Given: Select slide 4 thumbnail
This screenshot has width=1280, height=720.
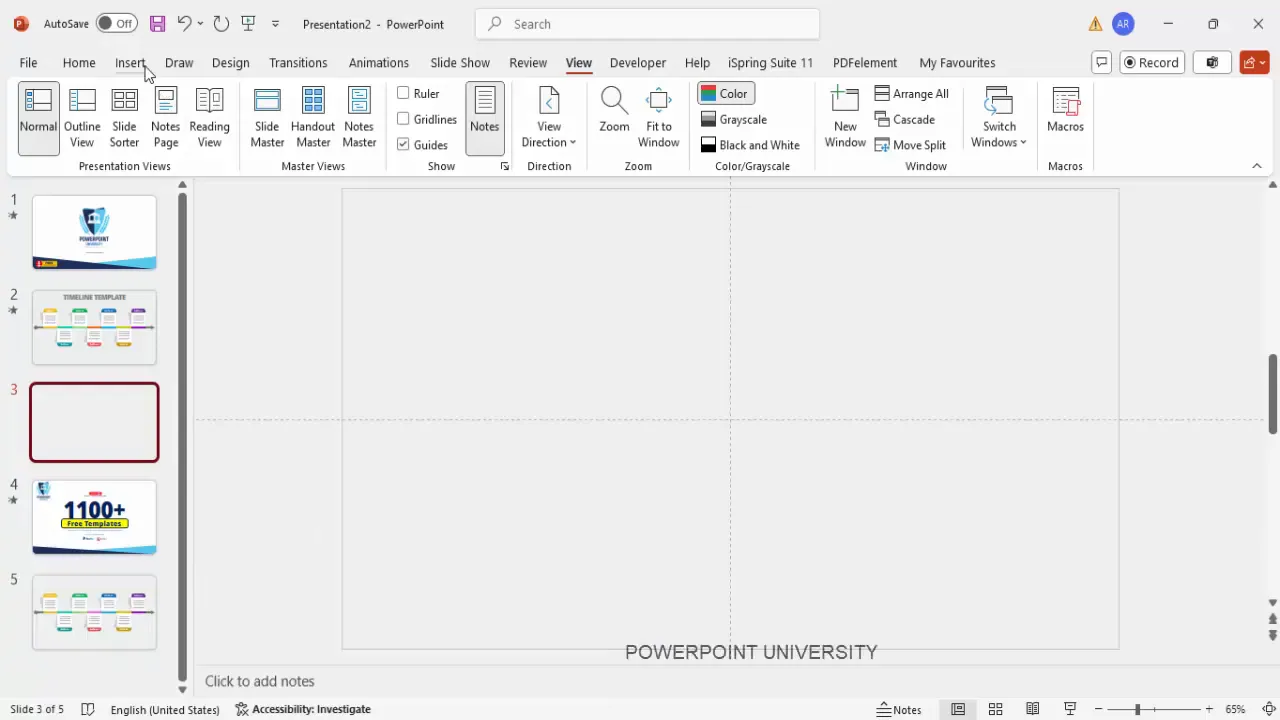Looking at the screenshot, I should tap(94, 517).
